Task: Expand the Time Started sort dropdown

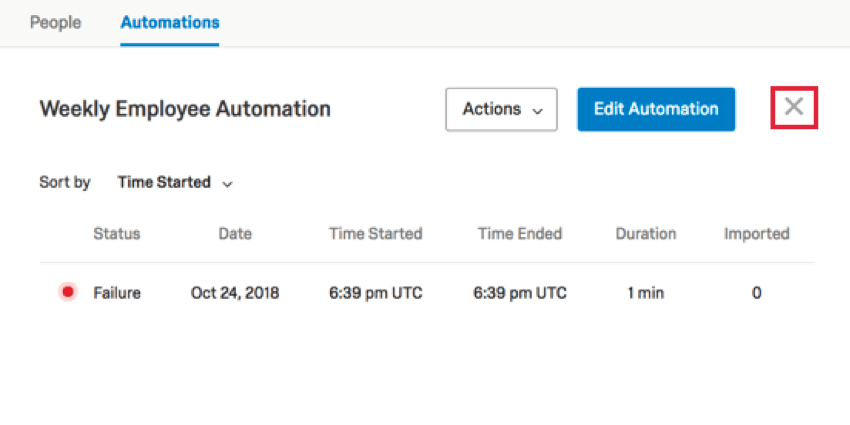Action: pos(175,183)
